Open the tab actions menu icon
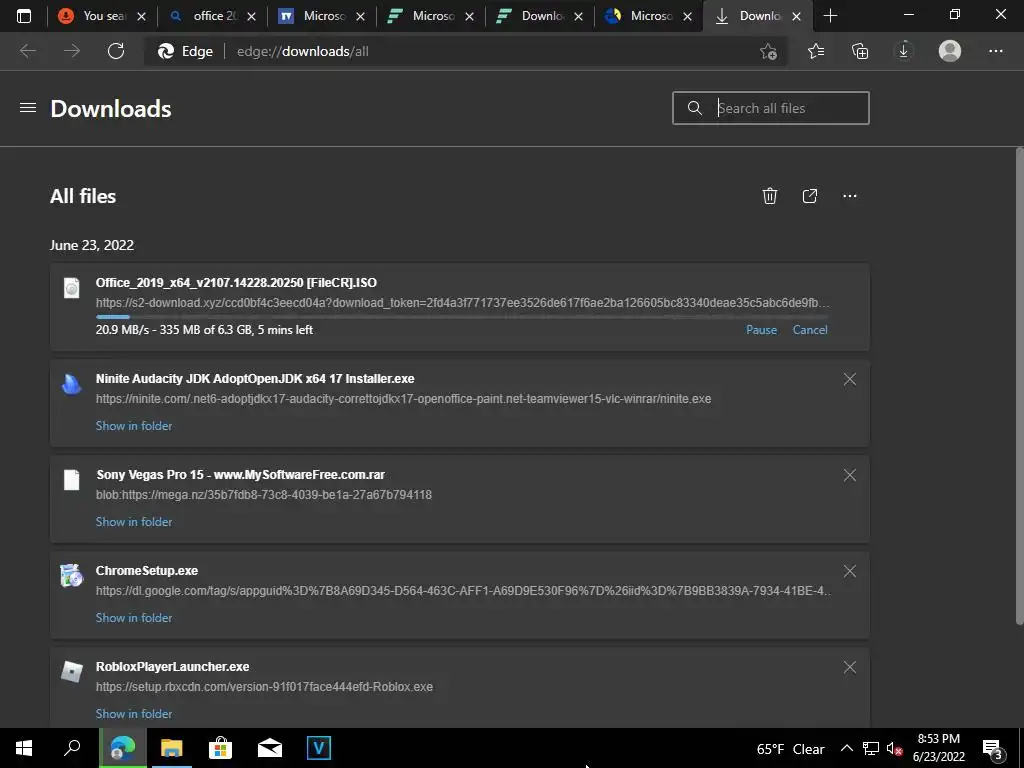 click(x=24, y=16)
